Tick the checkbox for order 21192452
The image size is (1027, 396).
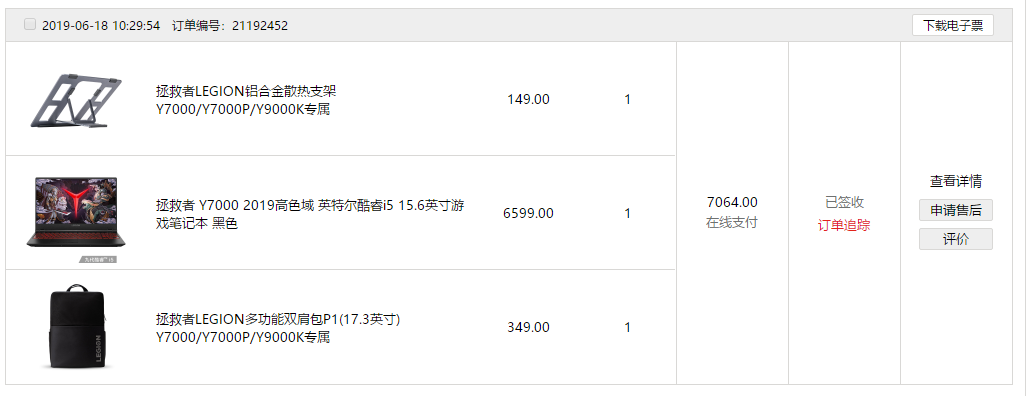29,24
